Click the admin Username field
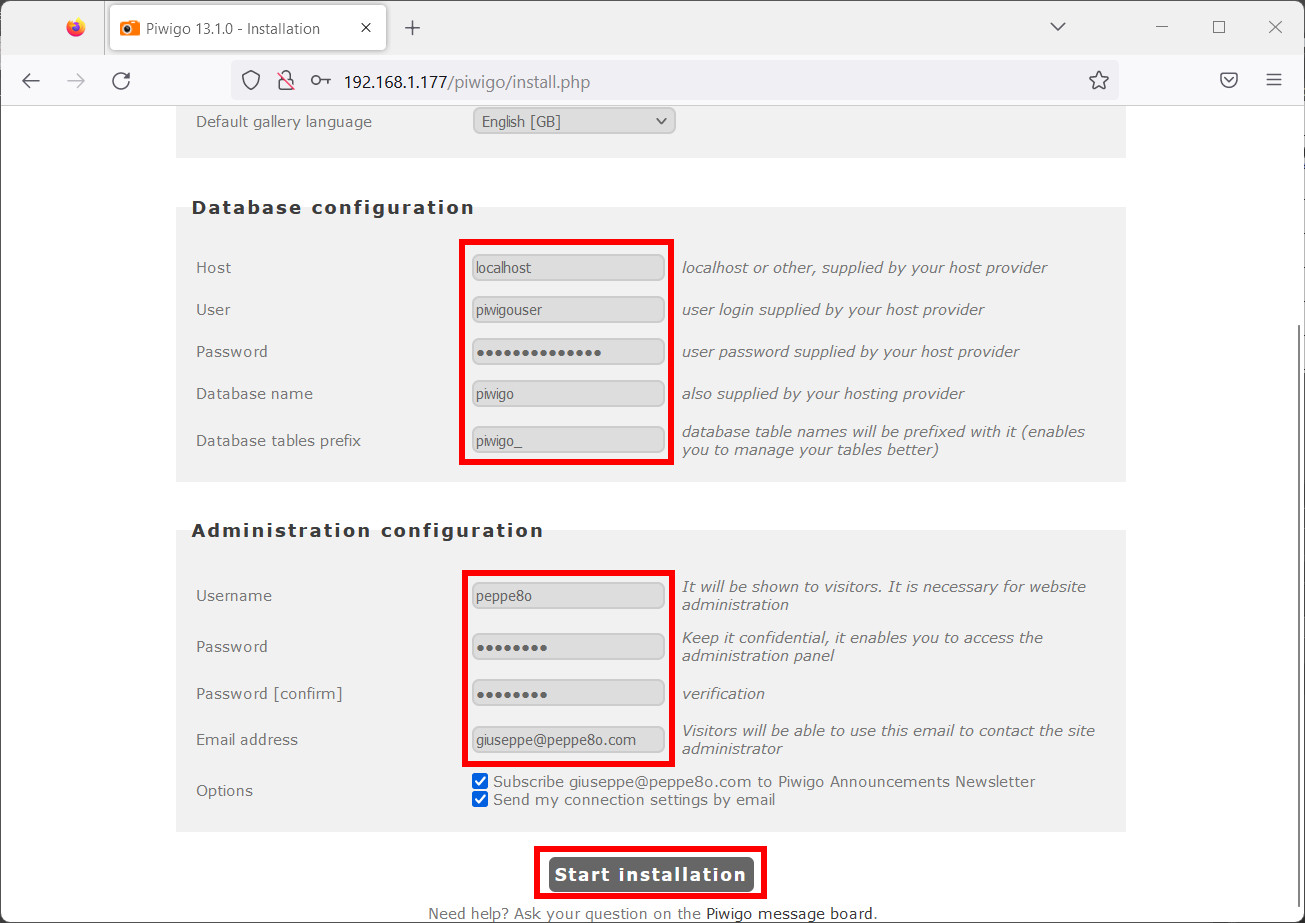1305x923 pixels. 568,596
